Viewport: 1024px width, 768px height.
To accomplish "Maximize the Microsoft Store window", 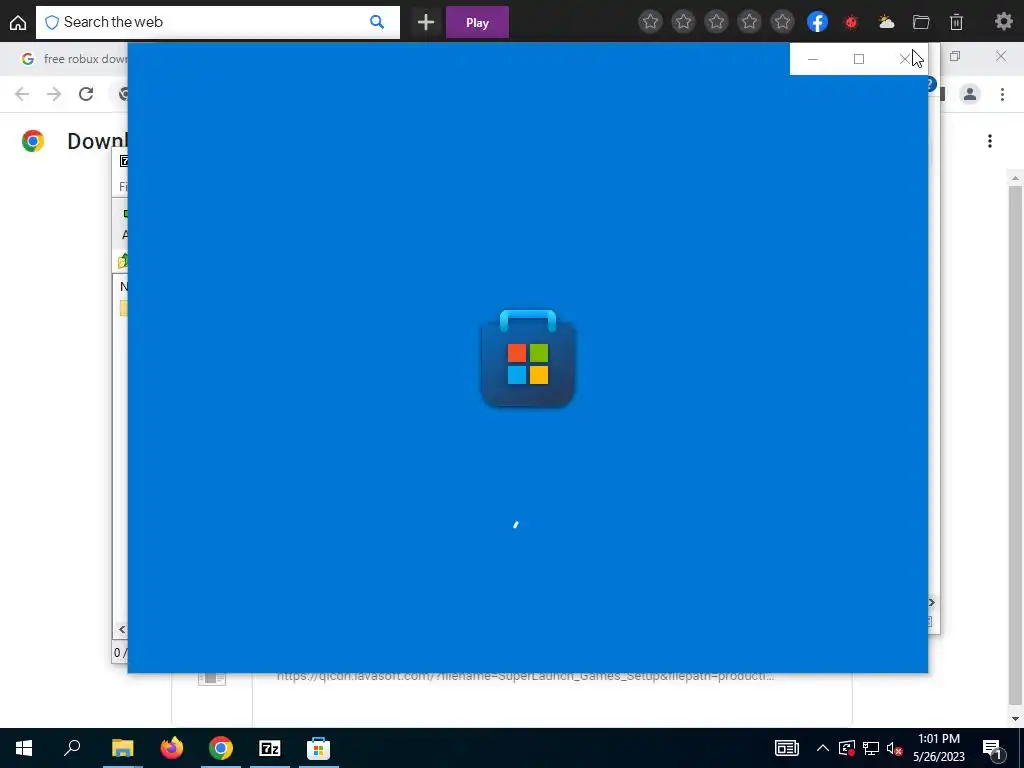I will tap(859, 59).
